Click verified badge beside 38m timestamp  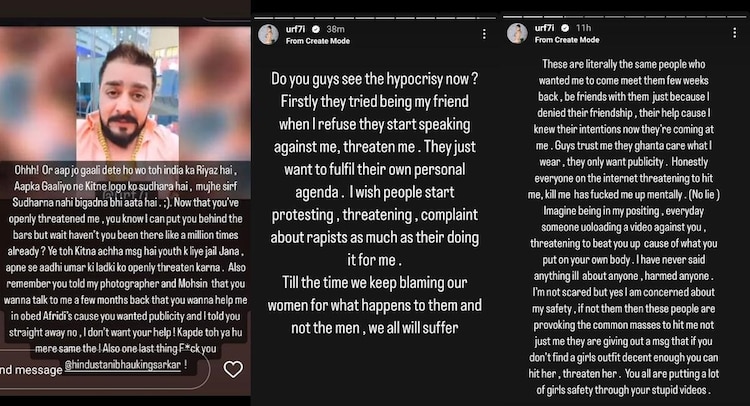pyautogui.click(x=316, y=29)
